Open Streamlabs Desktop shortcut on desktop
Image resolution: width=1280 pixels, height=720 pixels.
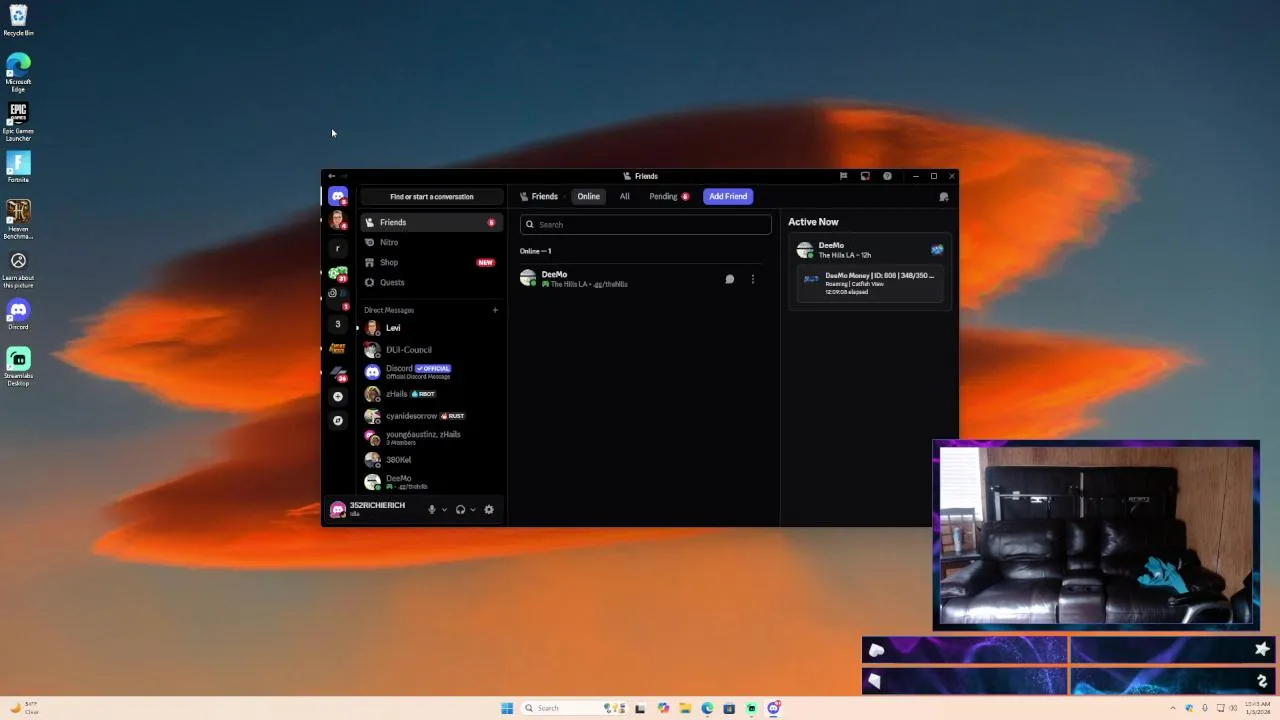[x=18, y=366]
